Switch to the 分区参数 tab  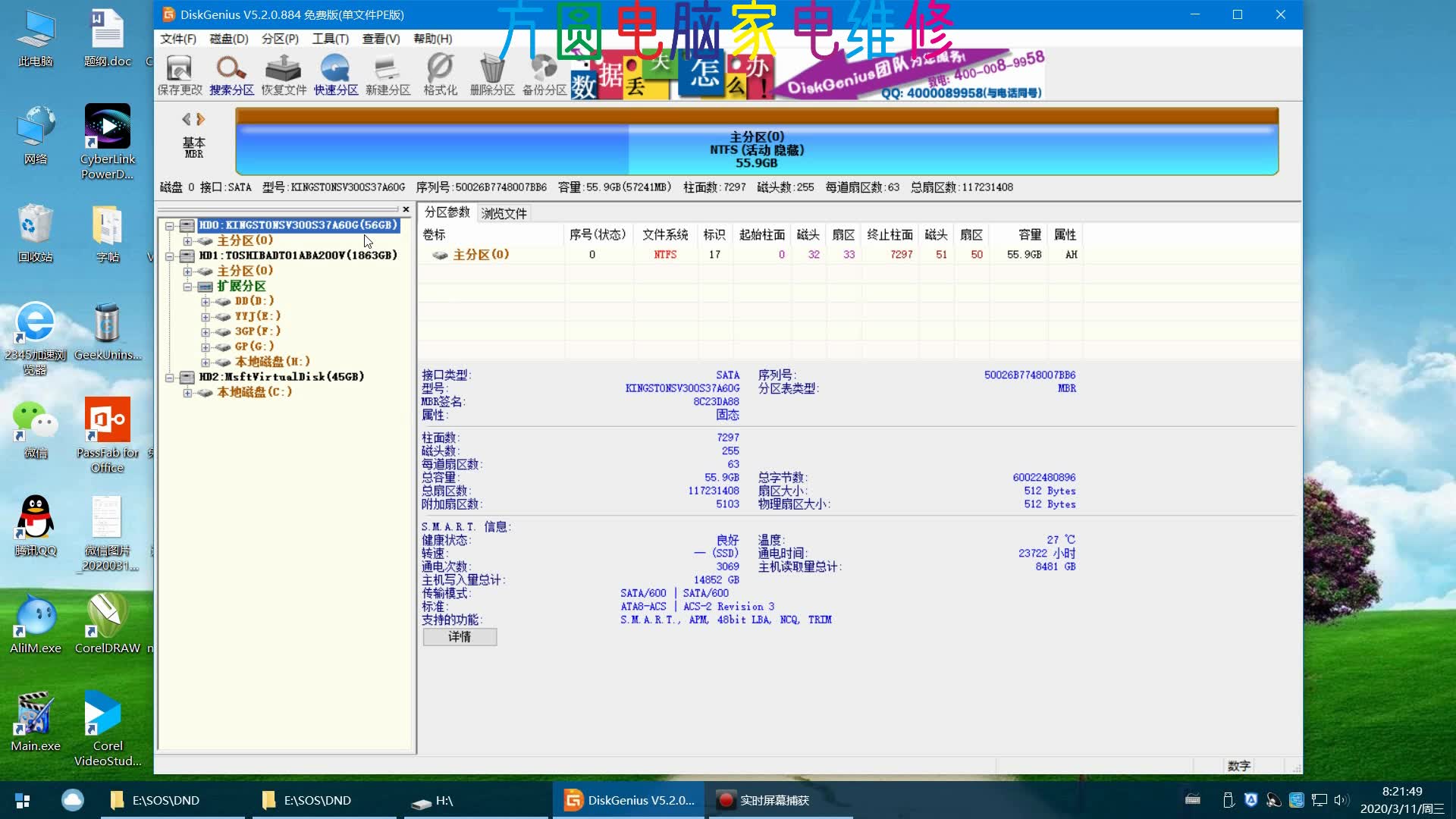(x=447, y=212)
